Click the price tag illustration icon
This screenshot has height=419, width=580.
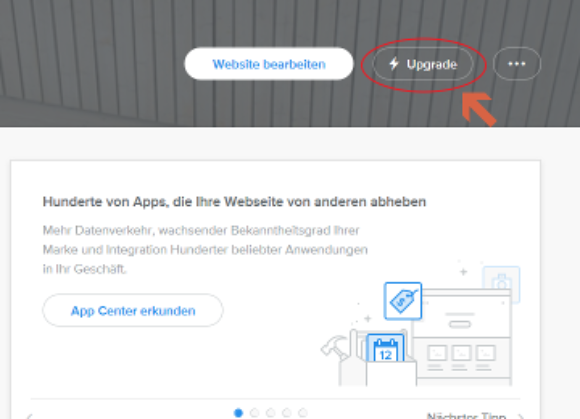click(403, 301)
